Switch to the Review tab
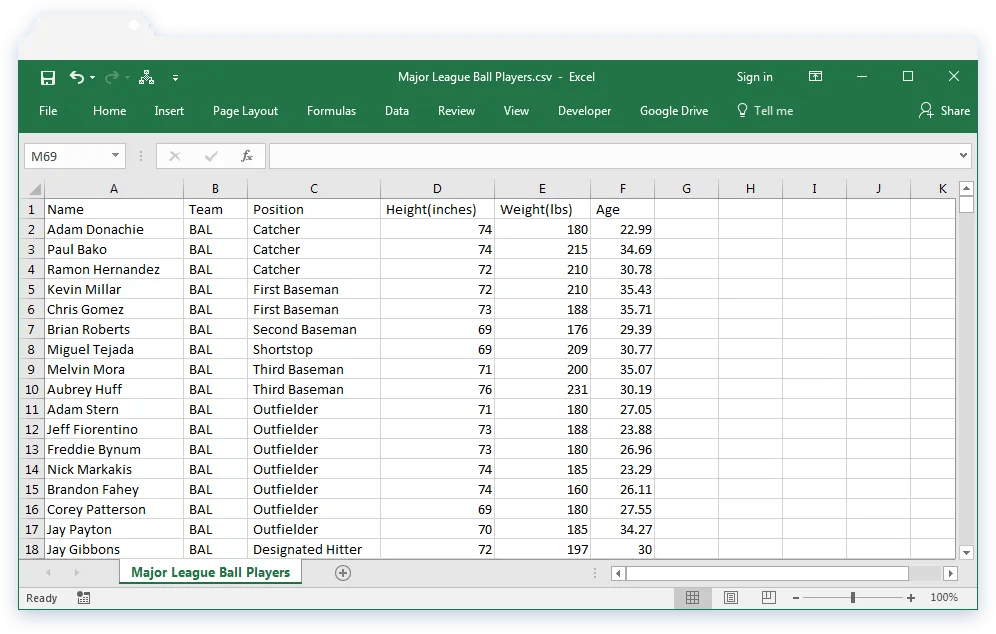This screenshot has width=996, height=634. coord(456,111)
